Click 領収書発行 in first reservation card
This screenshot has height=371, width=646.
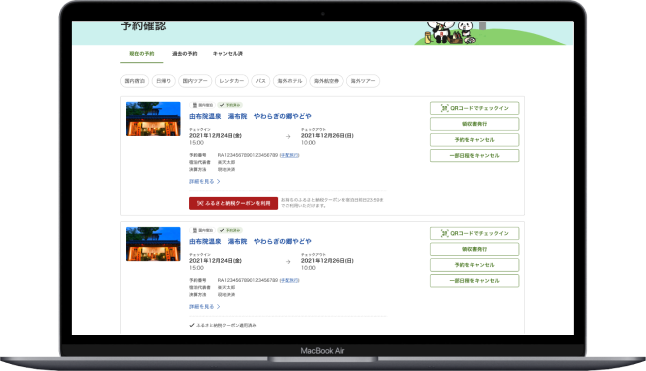click(475, 124)
